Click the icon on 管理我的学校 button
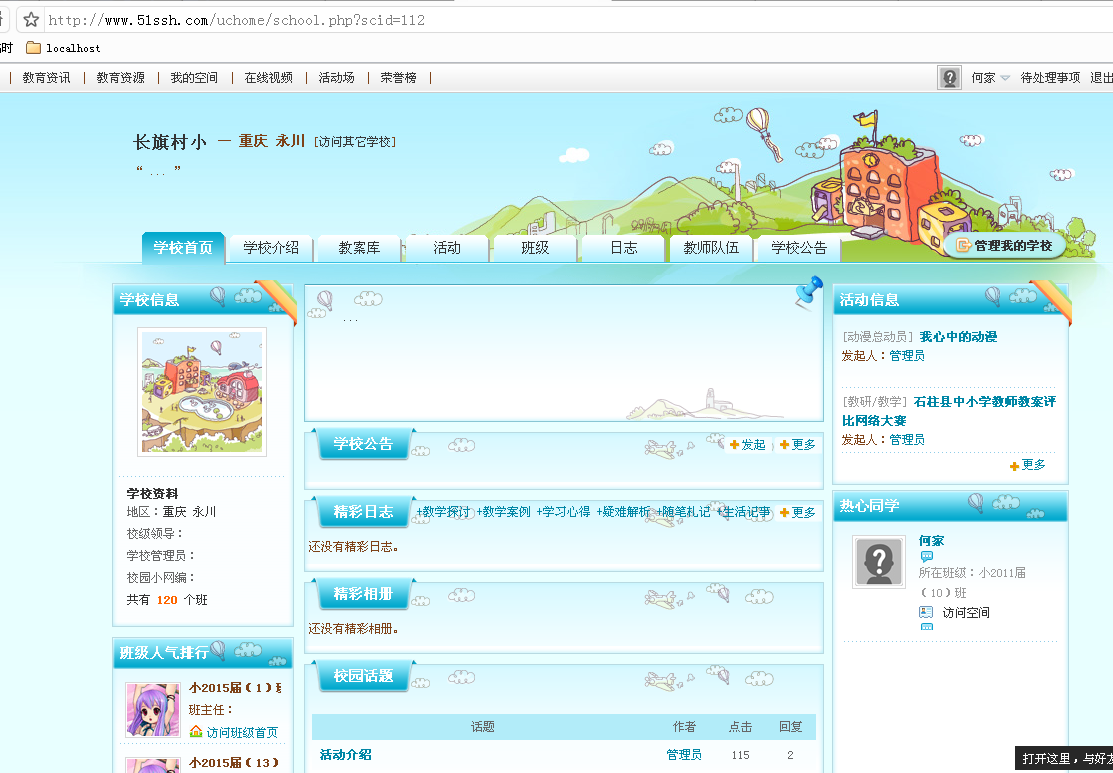This screenshot has height=773, width=1113. click(963, 246)
